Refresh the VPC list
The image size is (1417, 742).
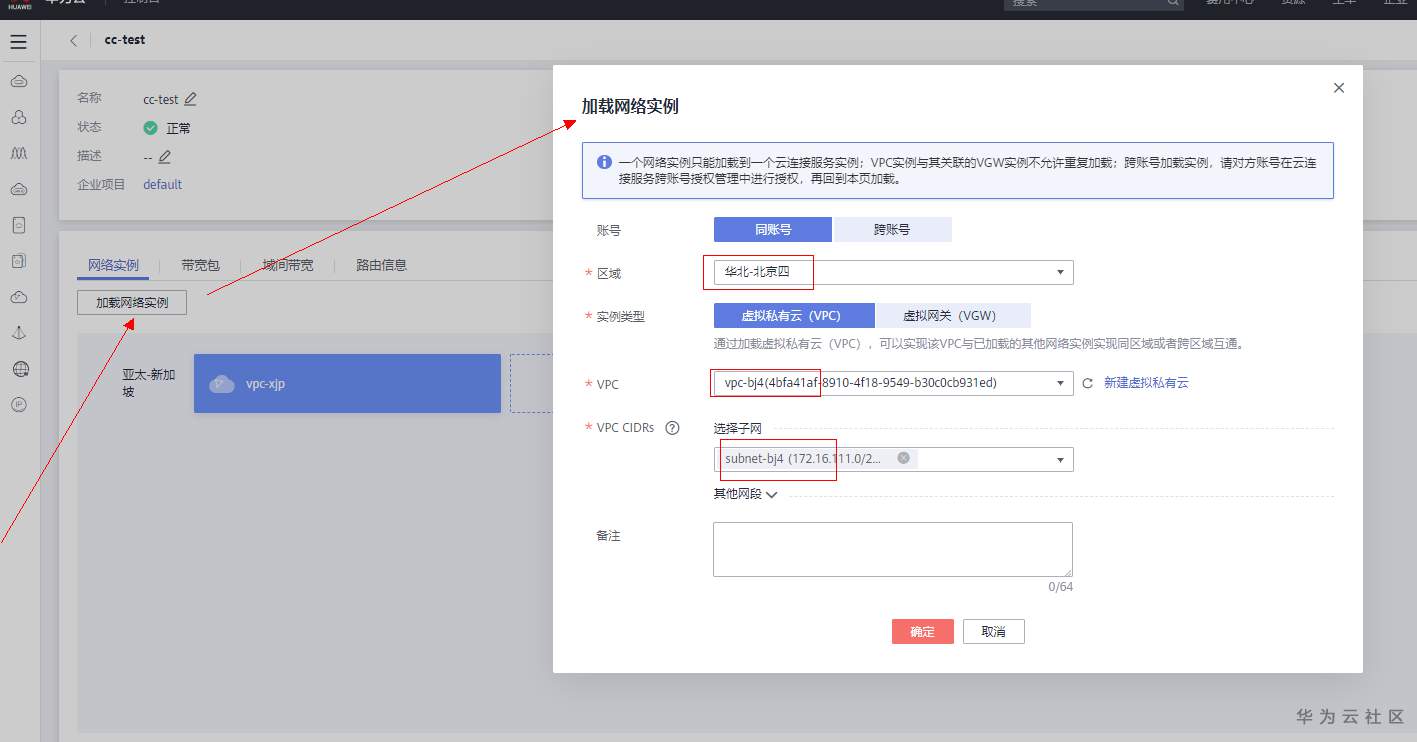click(1088, 383)
